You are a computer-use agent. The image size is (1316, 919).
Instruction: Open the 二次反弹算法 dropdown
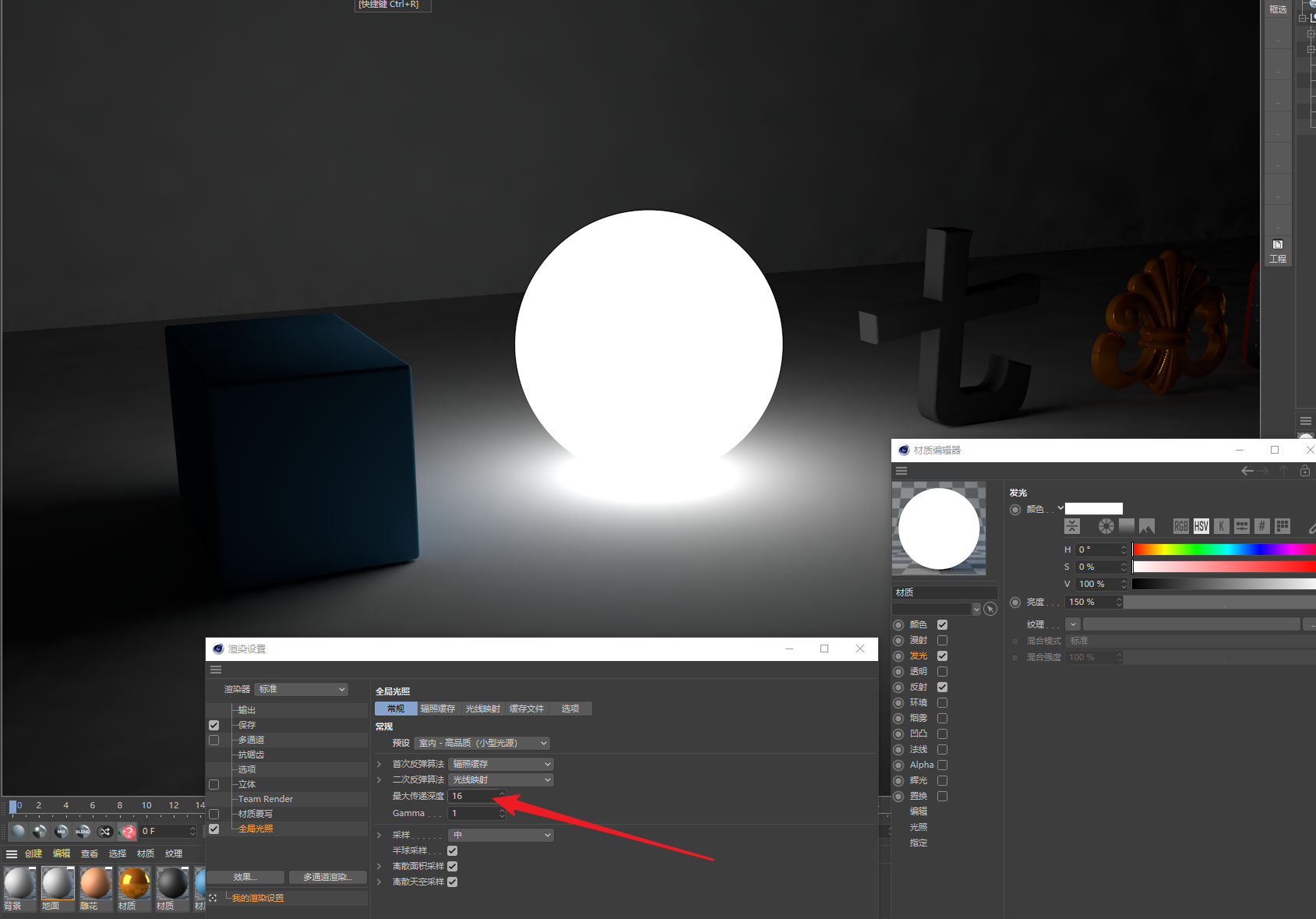click(501, 779)
